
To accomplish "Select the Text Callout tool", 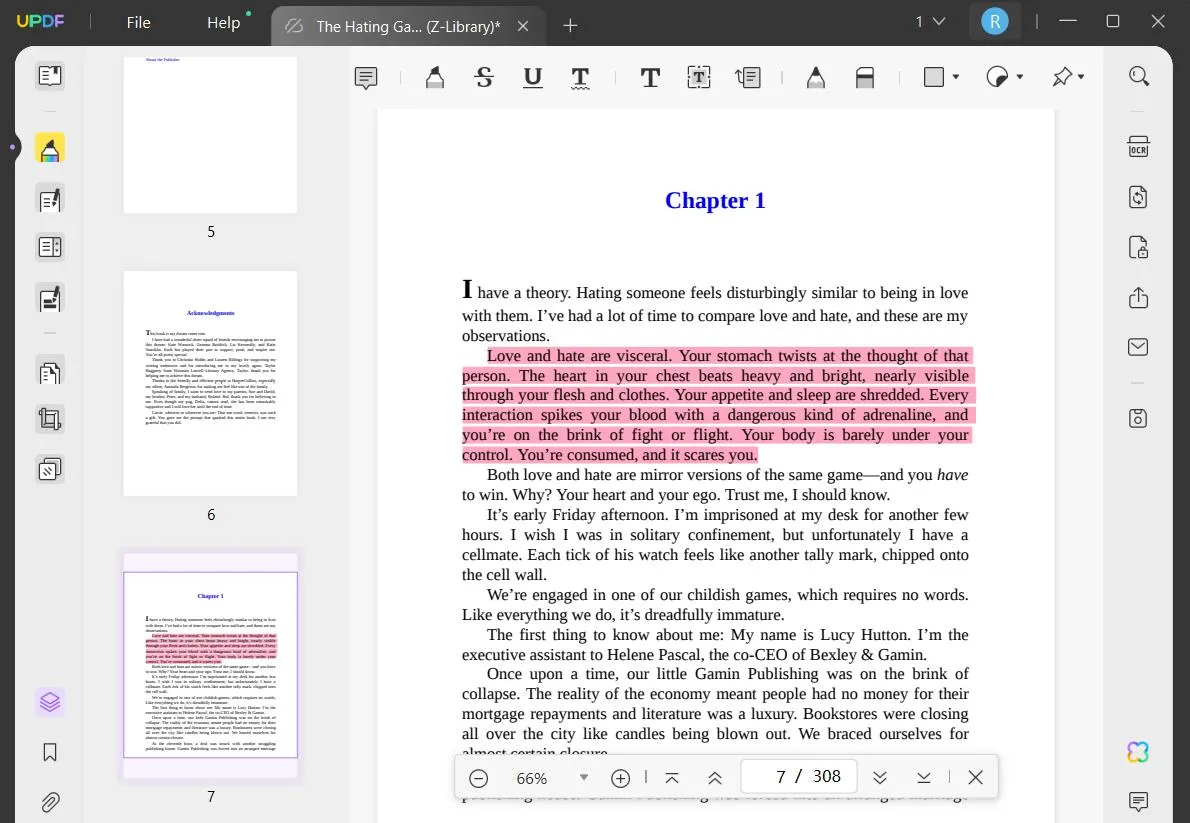I will point(748,77).
